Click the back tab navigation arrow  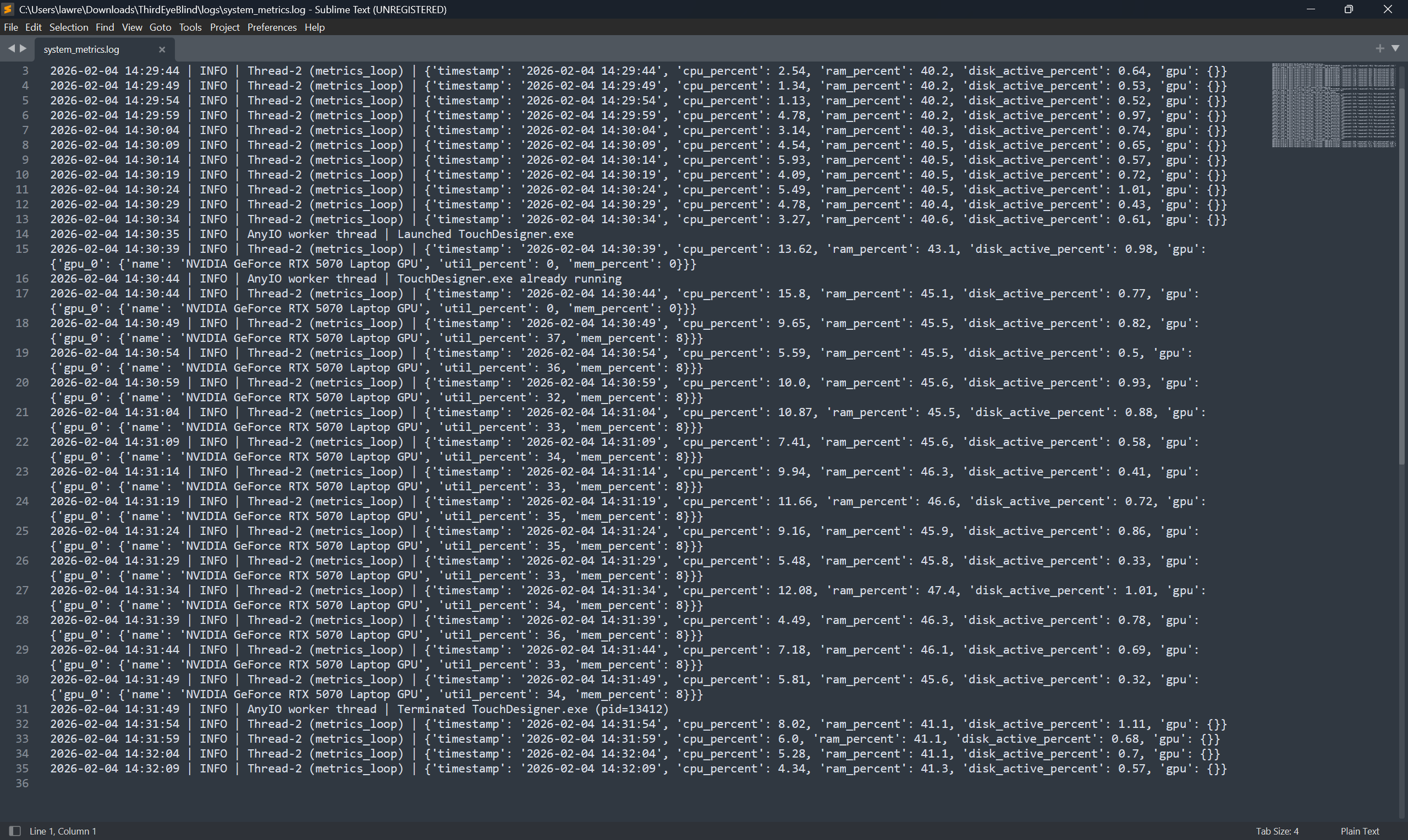pyautogui.click(x=11, y=48)
